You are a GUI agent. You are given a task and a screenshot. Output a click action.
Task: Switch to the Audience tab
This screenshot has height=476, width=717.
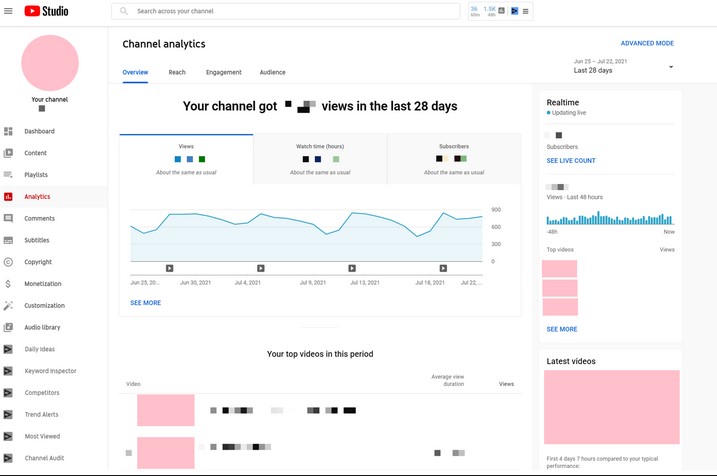coord(273,72)
